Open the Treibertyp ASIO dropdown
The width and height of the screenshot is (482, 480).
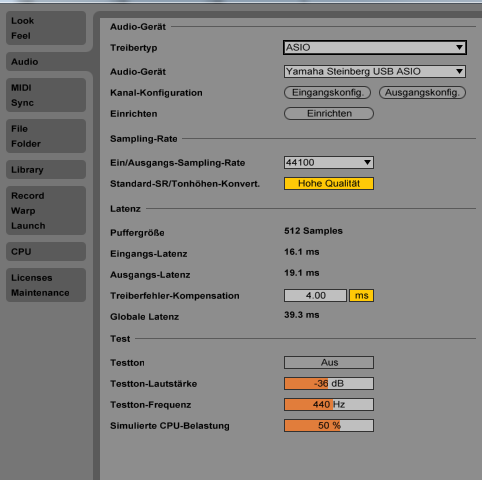[x=375, y=47]
